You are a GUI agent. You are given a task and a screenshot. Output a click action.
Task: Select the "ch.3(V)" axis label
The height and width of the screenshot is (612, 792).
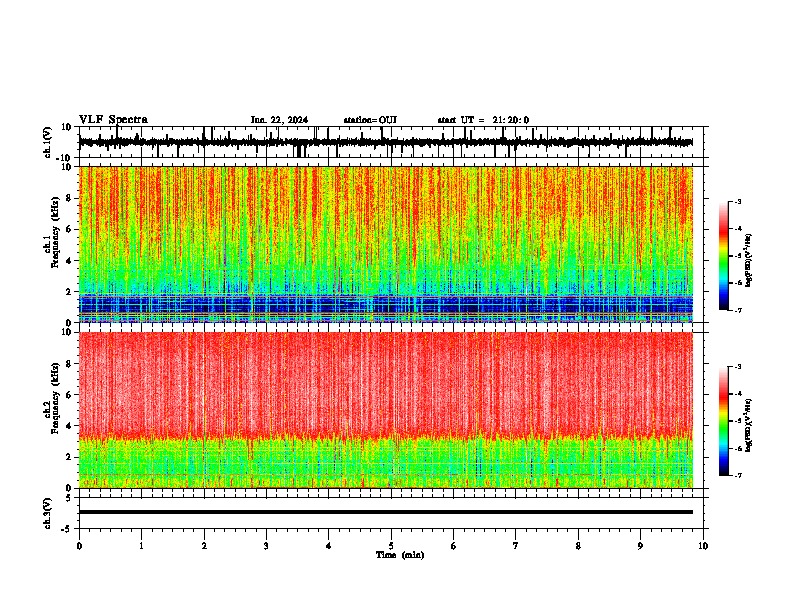48,513
